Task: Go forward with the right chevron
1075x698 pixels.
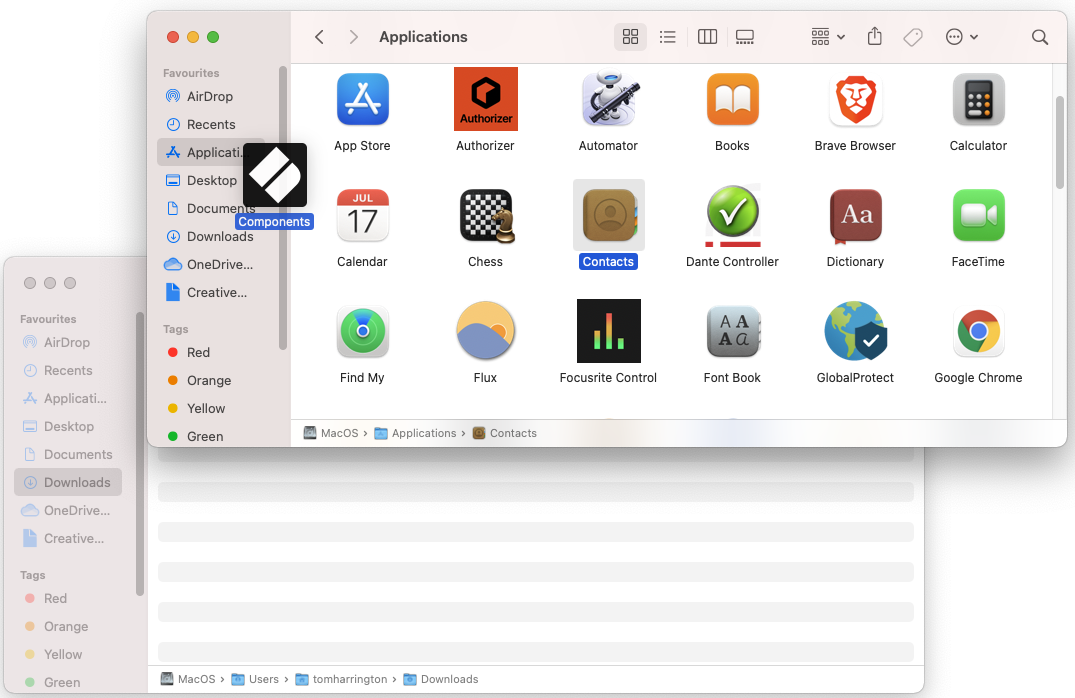Action: (353, 37)
